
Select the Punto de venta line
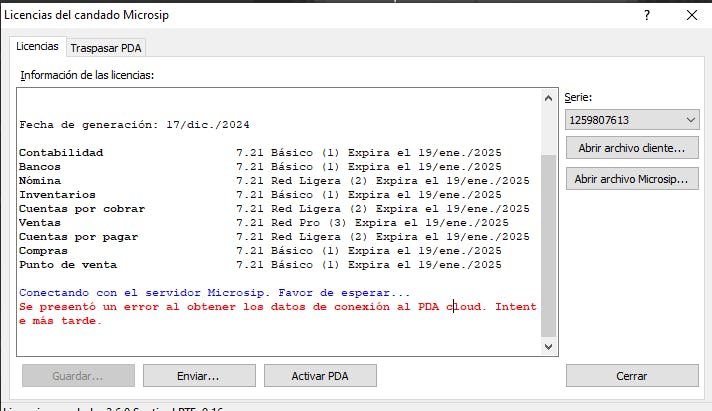[x=260, y=265]
